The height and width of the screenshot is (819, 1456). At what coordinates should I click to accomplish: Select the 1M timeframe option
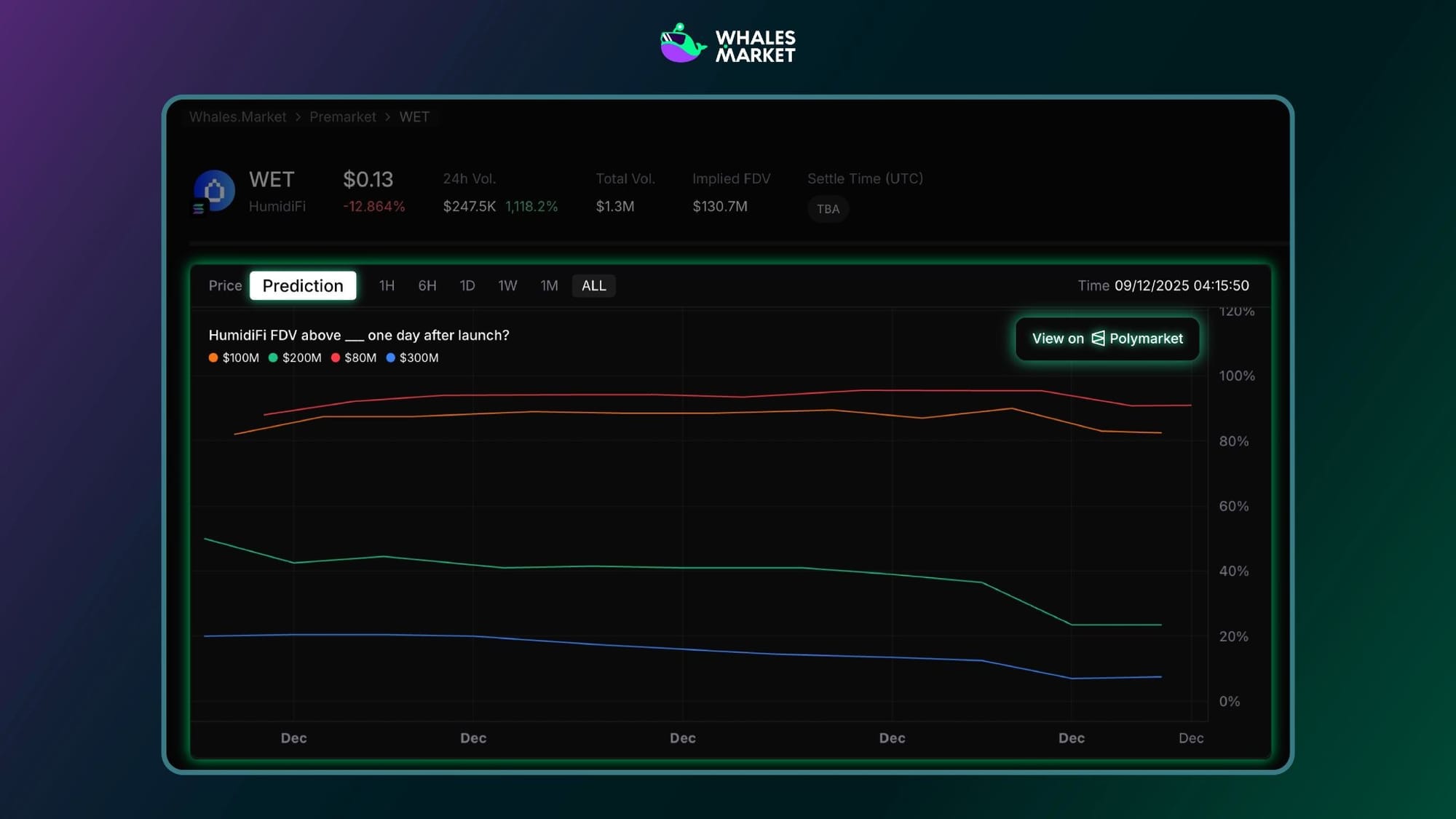548,285
